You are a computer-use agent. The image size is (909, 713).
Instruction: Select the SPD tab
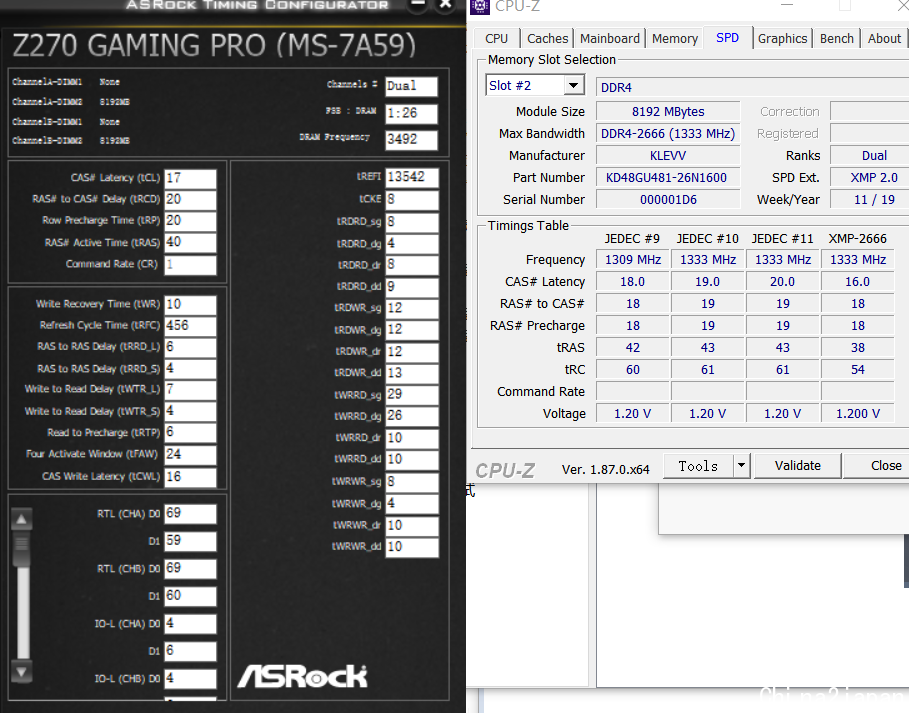tap(728, 38)
